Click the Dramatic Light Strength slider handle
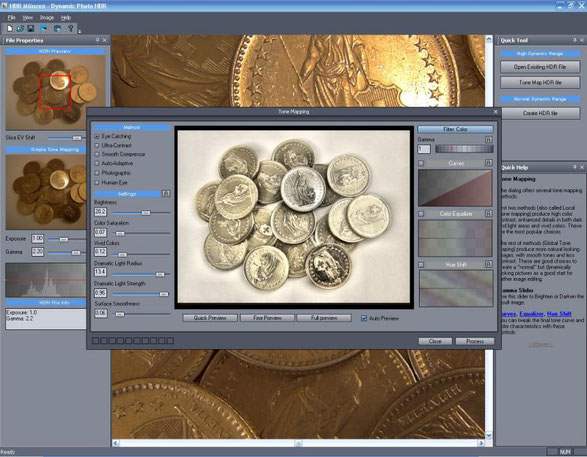The image size is (587, 457). point(164,294)
